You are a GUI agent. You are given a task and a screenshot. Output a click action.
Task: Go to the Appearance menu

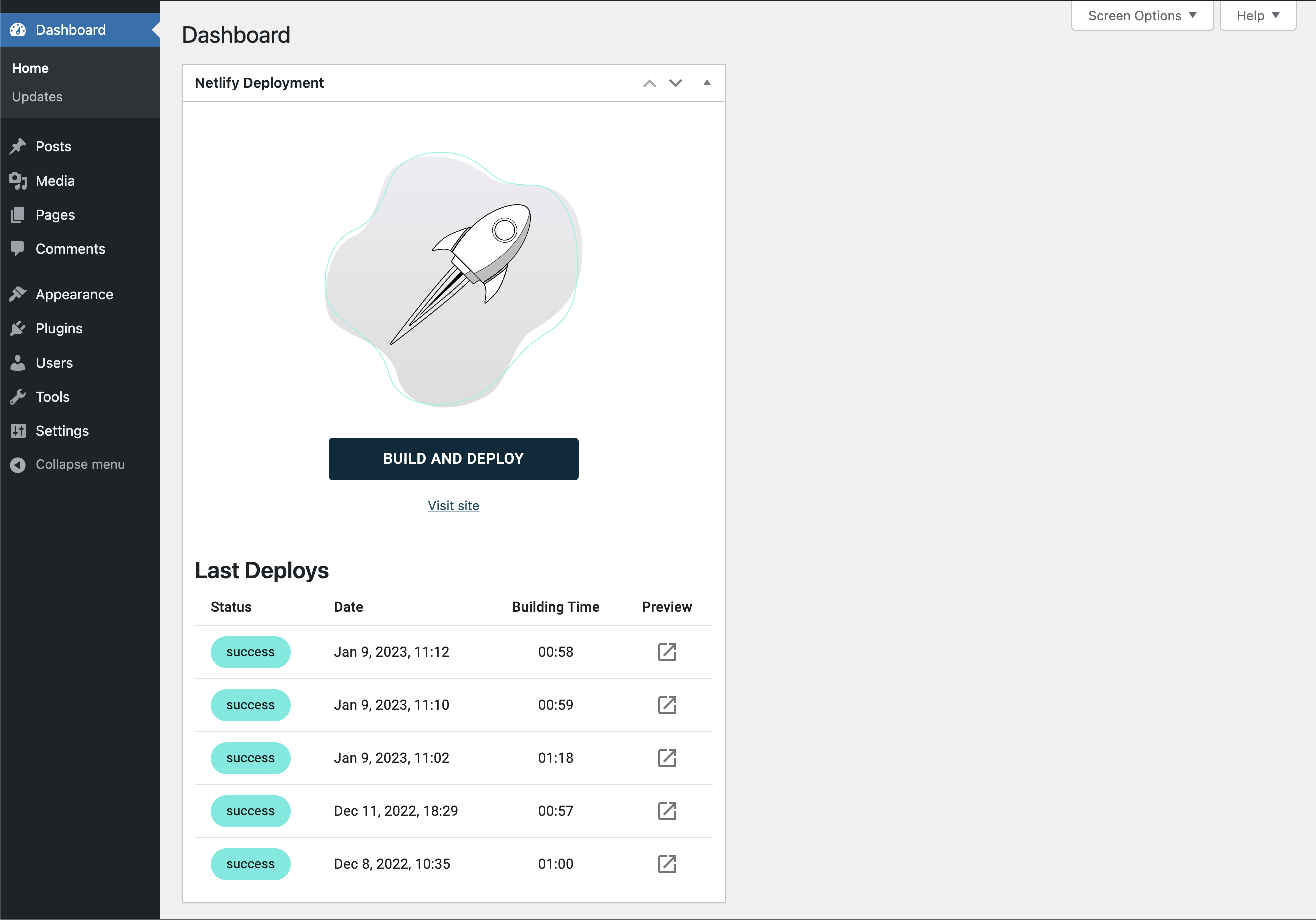point(74,294)
